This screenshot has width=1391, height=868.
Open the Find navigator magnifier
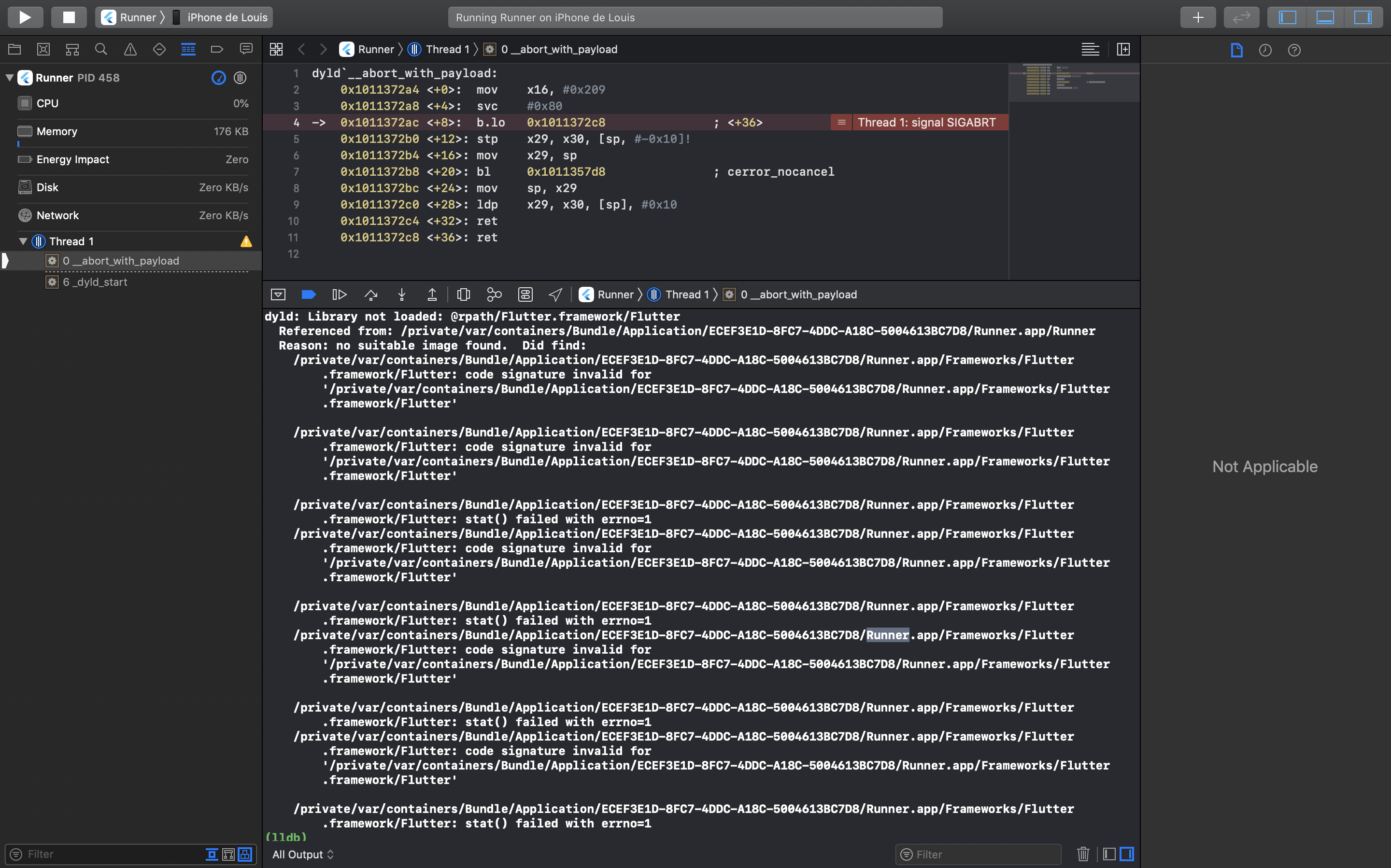(x=101, y=49)
